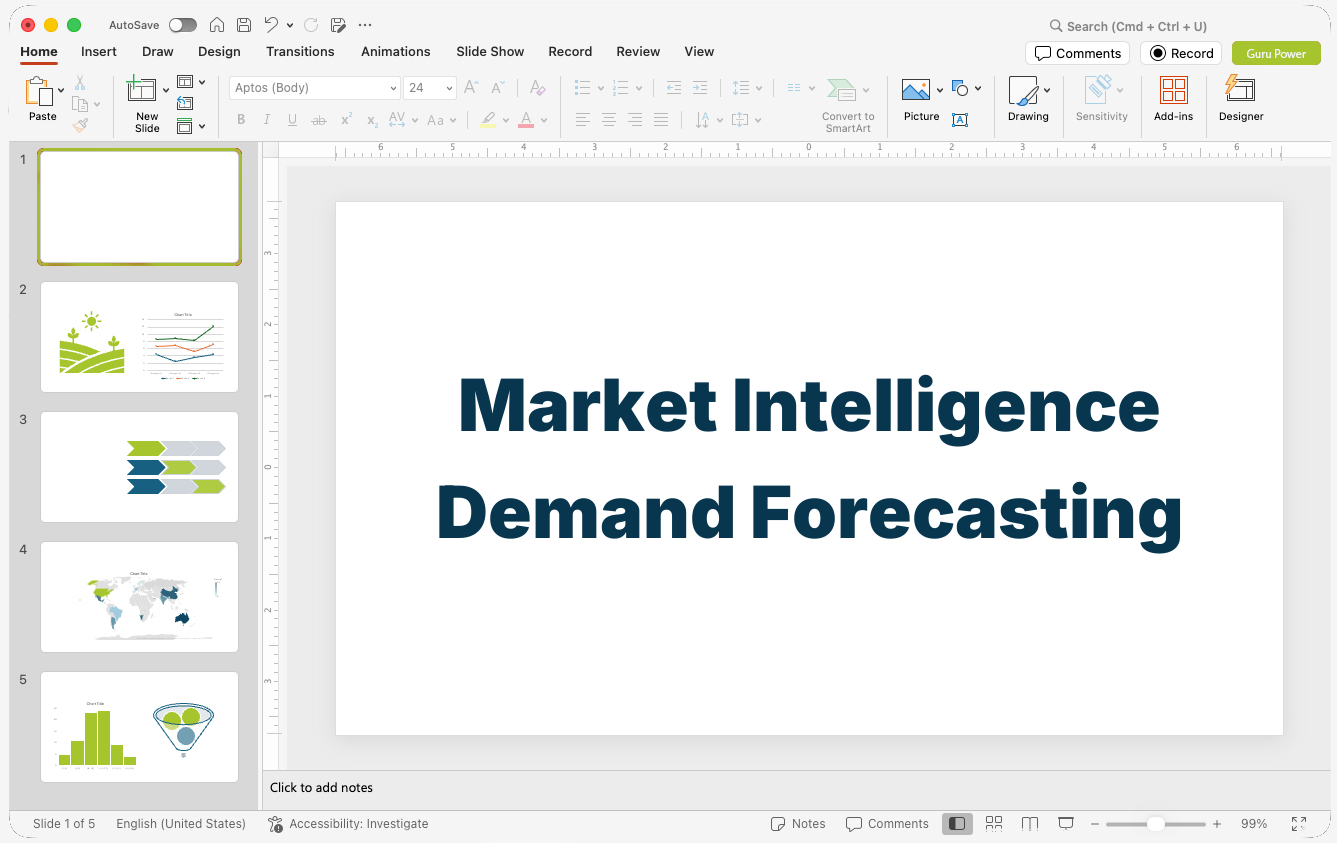This screenshot has width=1337, height=843.
Task: Select the Format Painter brush
Action: [x=80, y=125]
